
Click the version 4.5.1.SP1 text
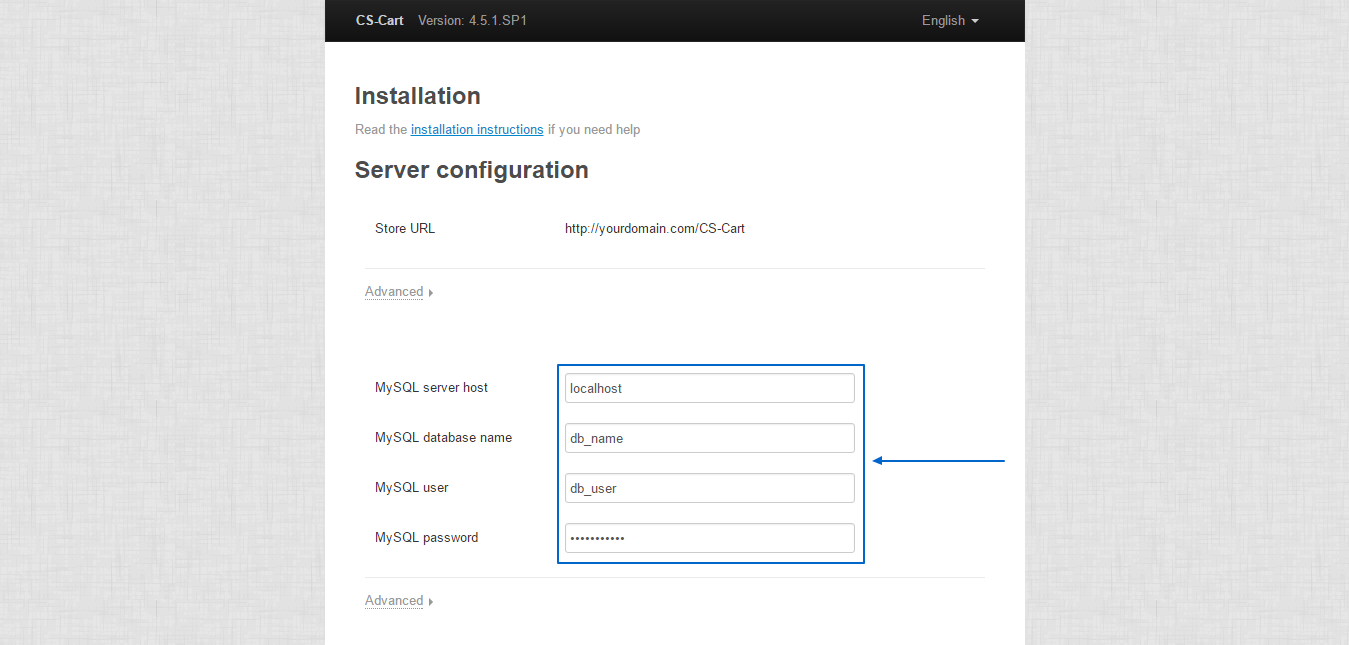(472, 21)
